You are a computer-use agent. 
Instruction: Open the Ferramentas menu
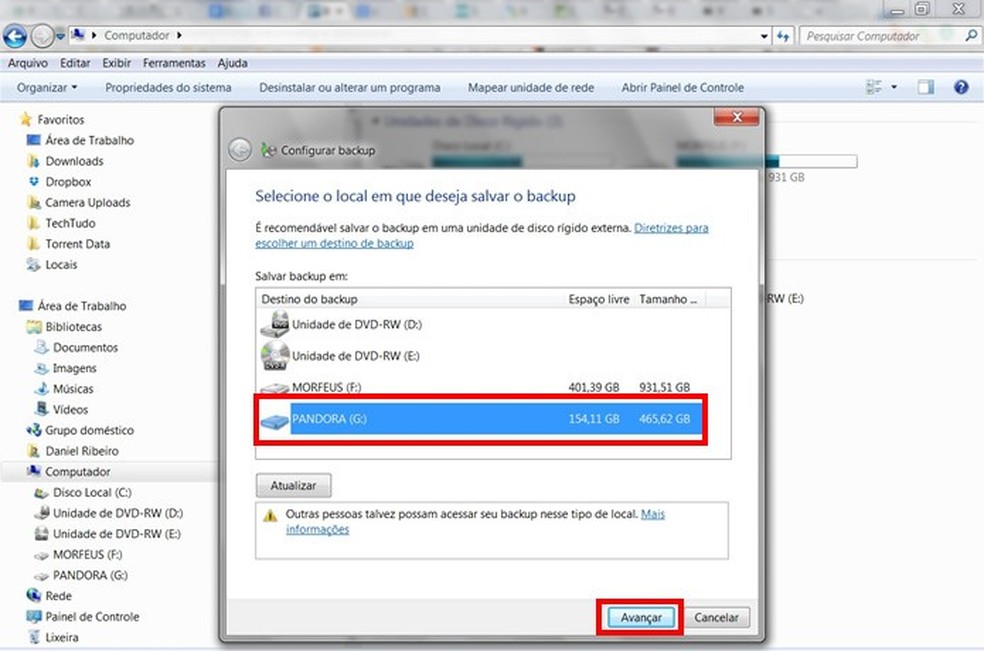click(x=174, y=62)
